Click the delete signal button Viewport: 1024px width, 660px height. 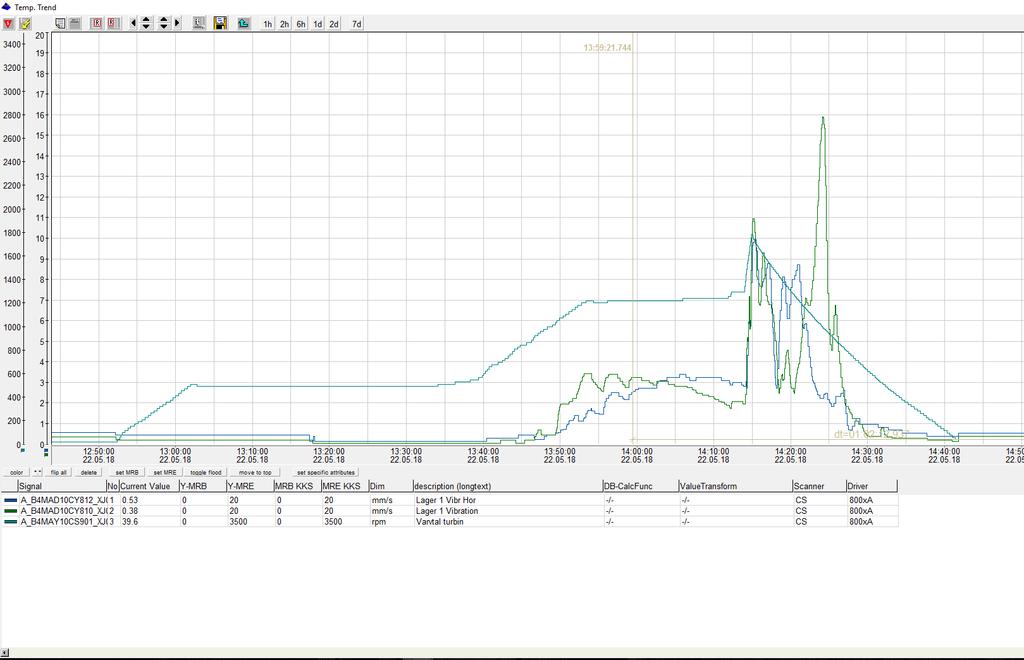click(89, 472)
